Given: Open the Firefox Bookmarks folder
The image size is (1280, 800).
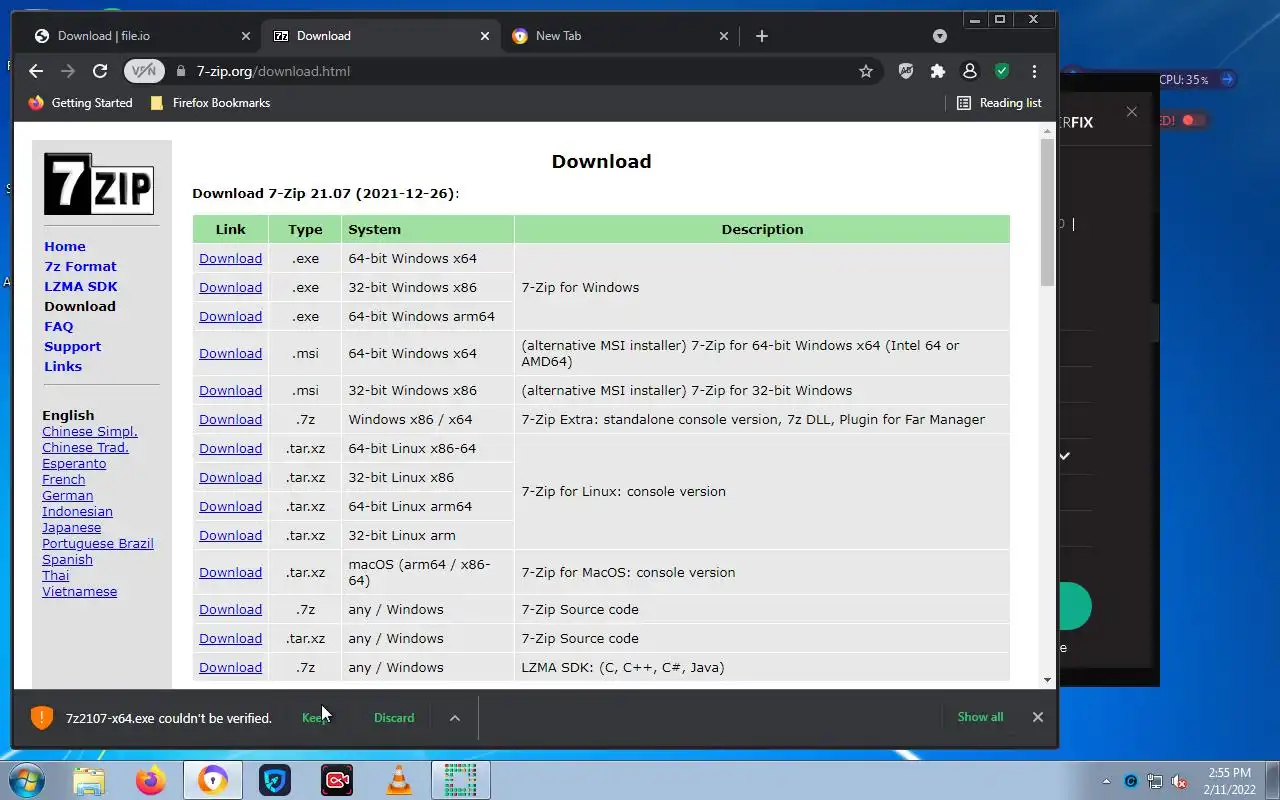Looking at the screenshot, I should pos(210,103).
